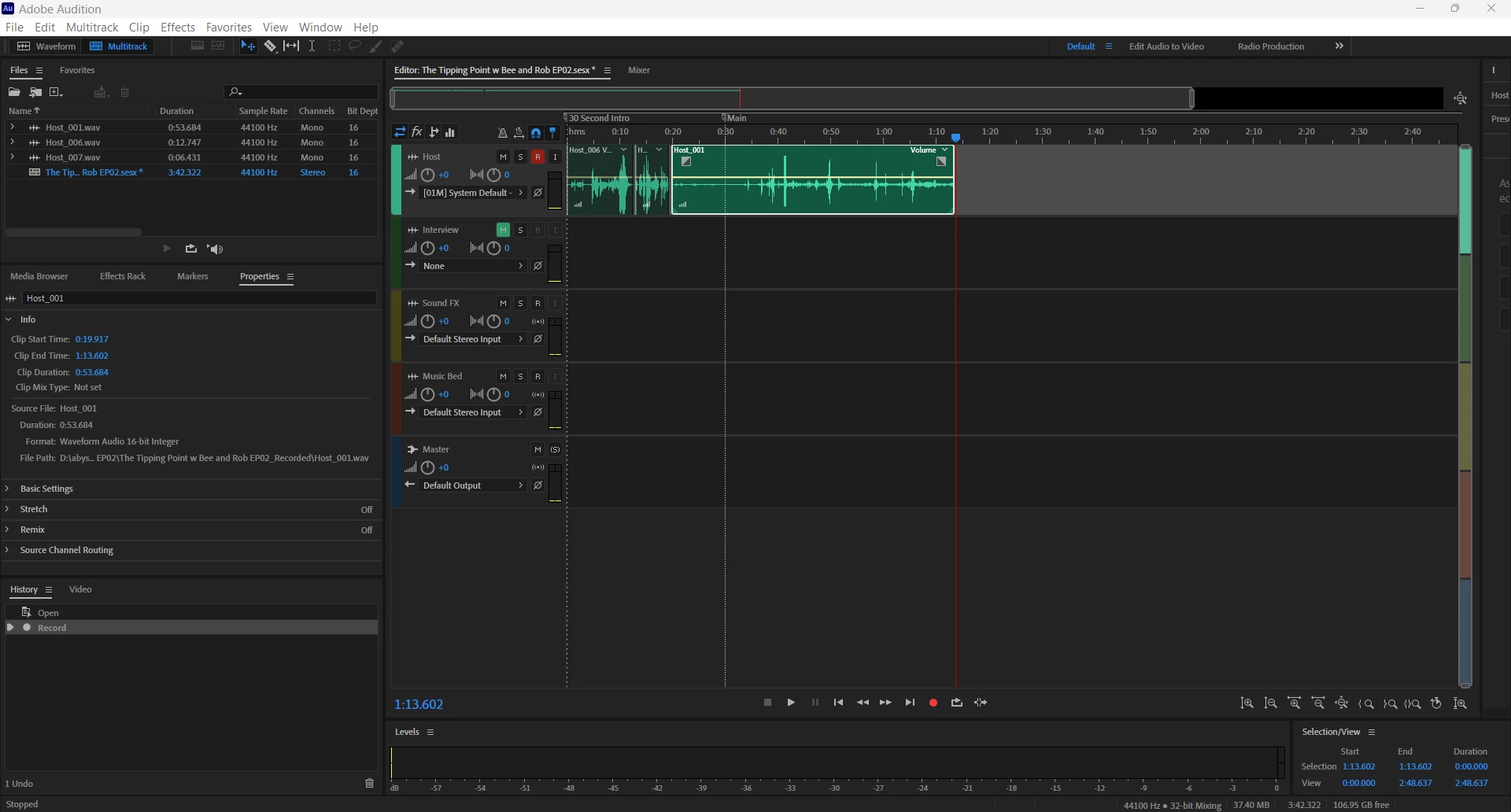Move playhead to previous marker
This screenshot has height=812, width=1511.
(838, 703)
